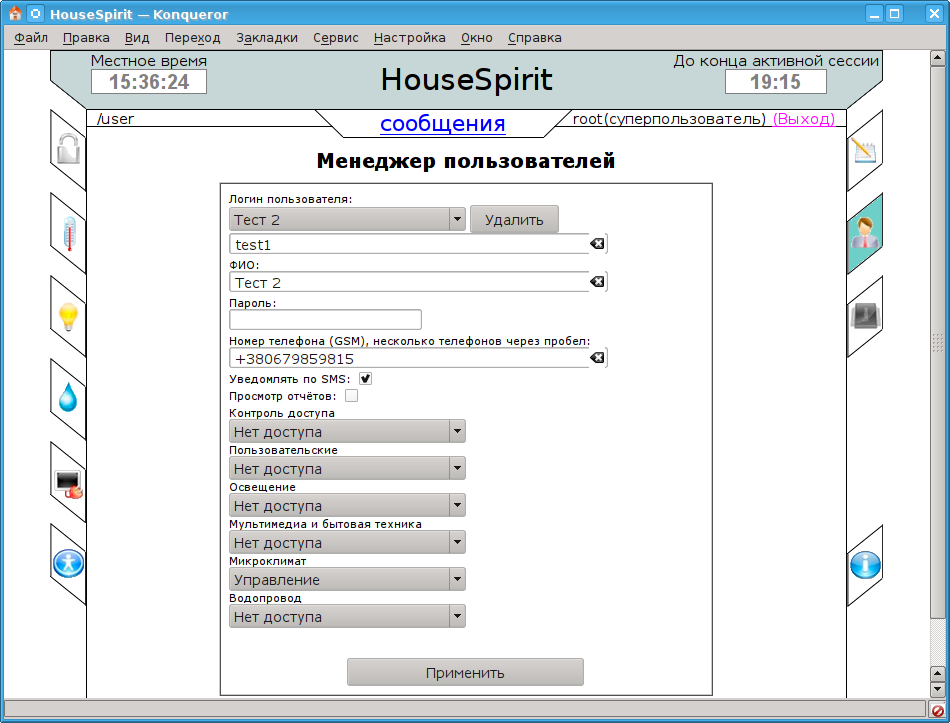Click the blue accessibility figure icon
This screenshot has width=950, height=723.
(68, 565)
